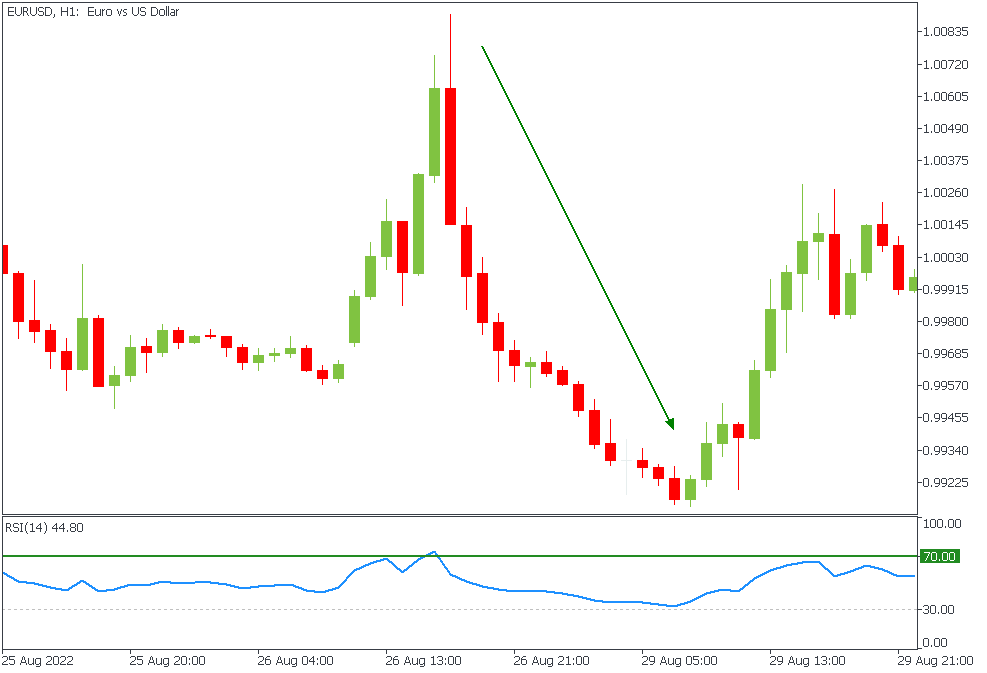Click the 1.00720 price label
The height and width of the screenshot is (673, 987).
[945, 64]
